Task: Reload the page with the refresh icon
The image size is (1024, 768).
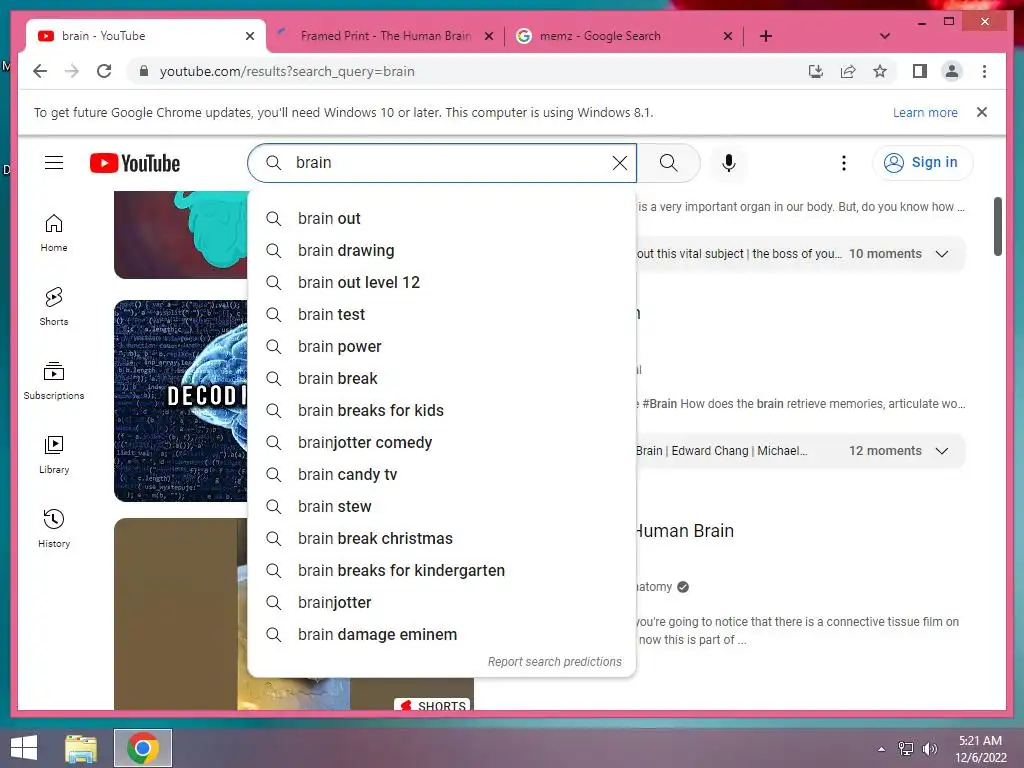Action: pos(104,71)
